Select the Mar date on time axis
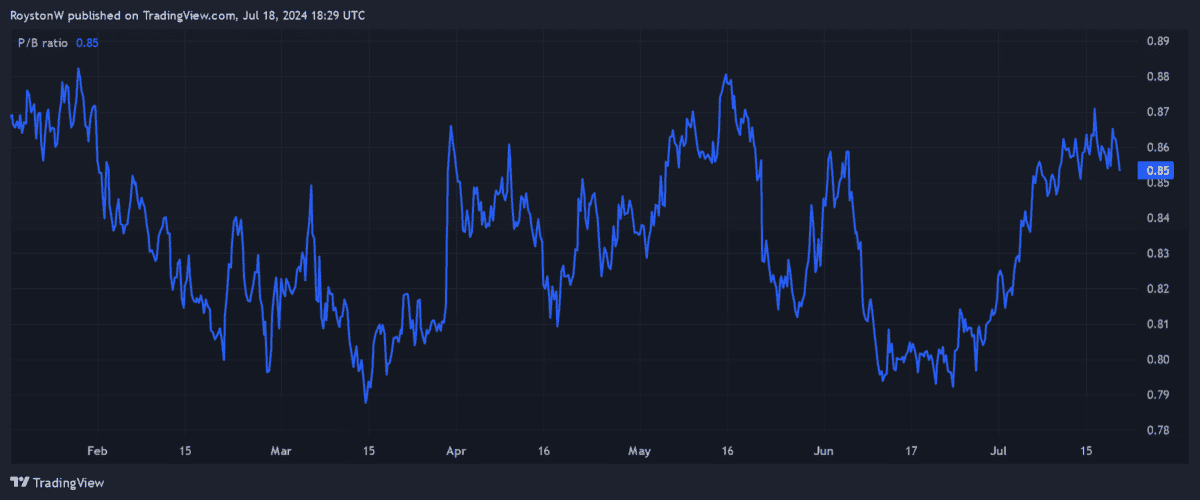1200x500 pixels. 281,451
